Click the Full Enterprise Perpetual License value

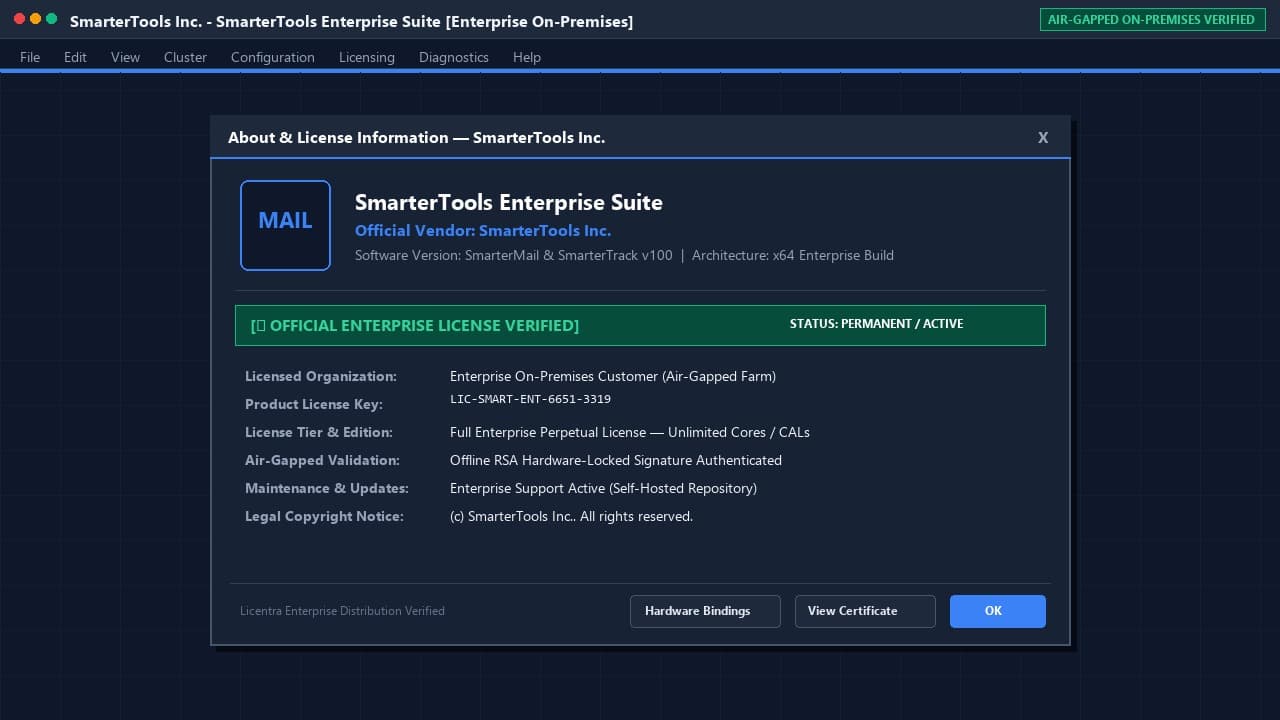click(x=630, y=432)
